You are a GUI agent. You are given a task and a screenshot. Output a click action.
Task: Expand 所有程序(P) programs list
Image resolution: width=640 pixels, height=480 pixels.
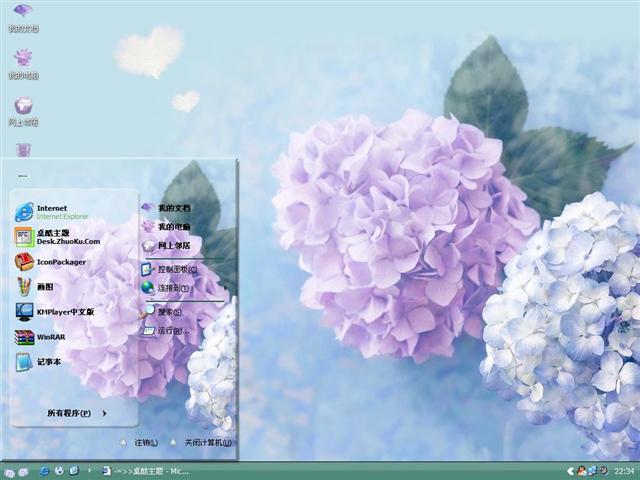(77, 413)
